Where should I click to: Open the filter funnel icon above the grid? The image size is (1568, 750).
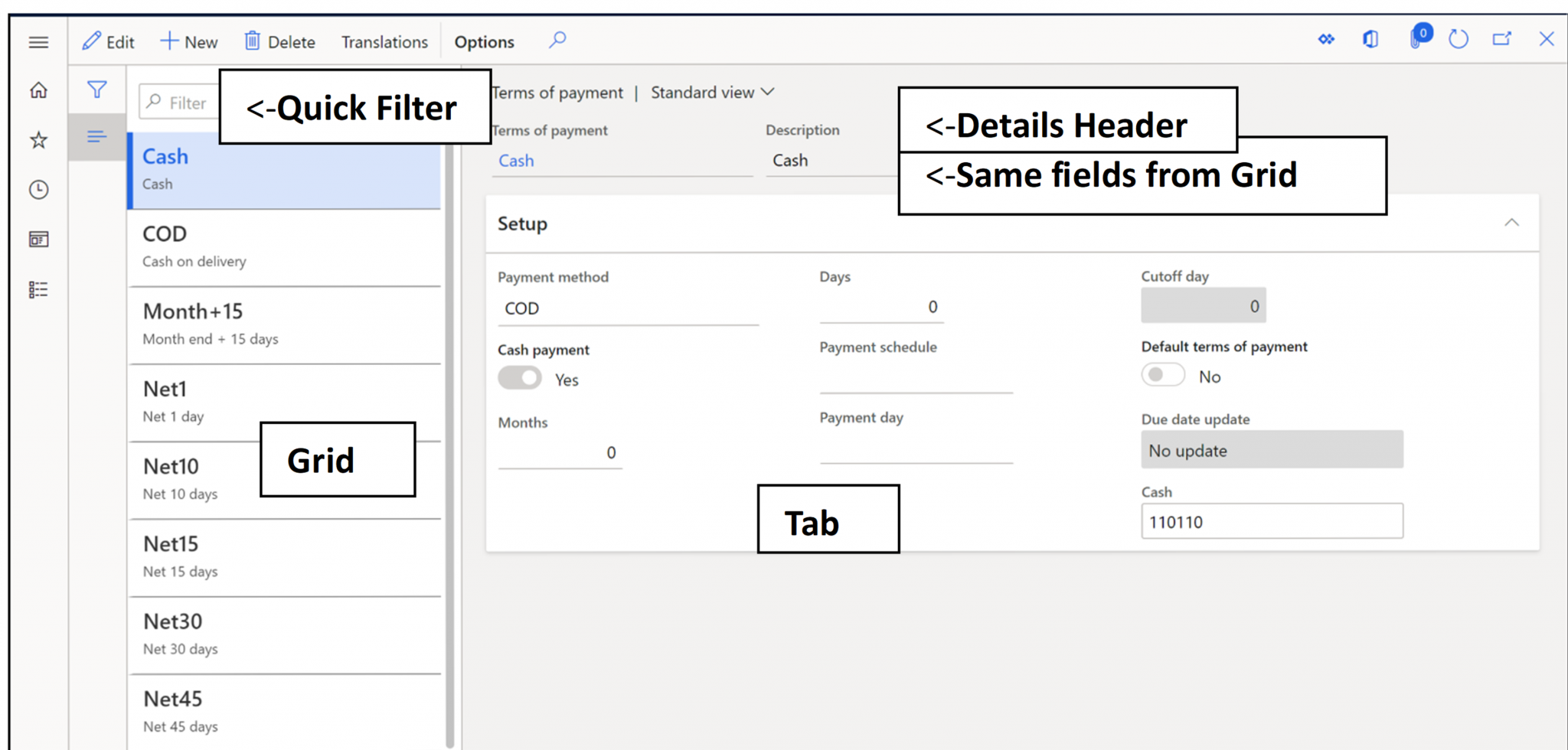point(96,89)
